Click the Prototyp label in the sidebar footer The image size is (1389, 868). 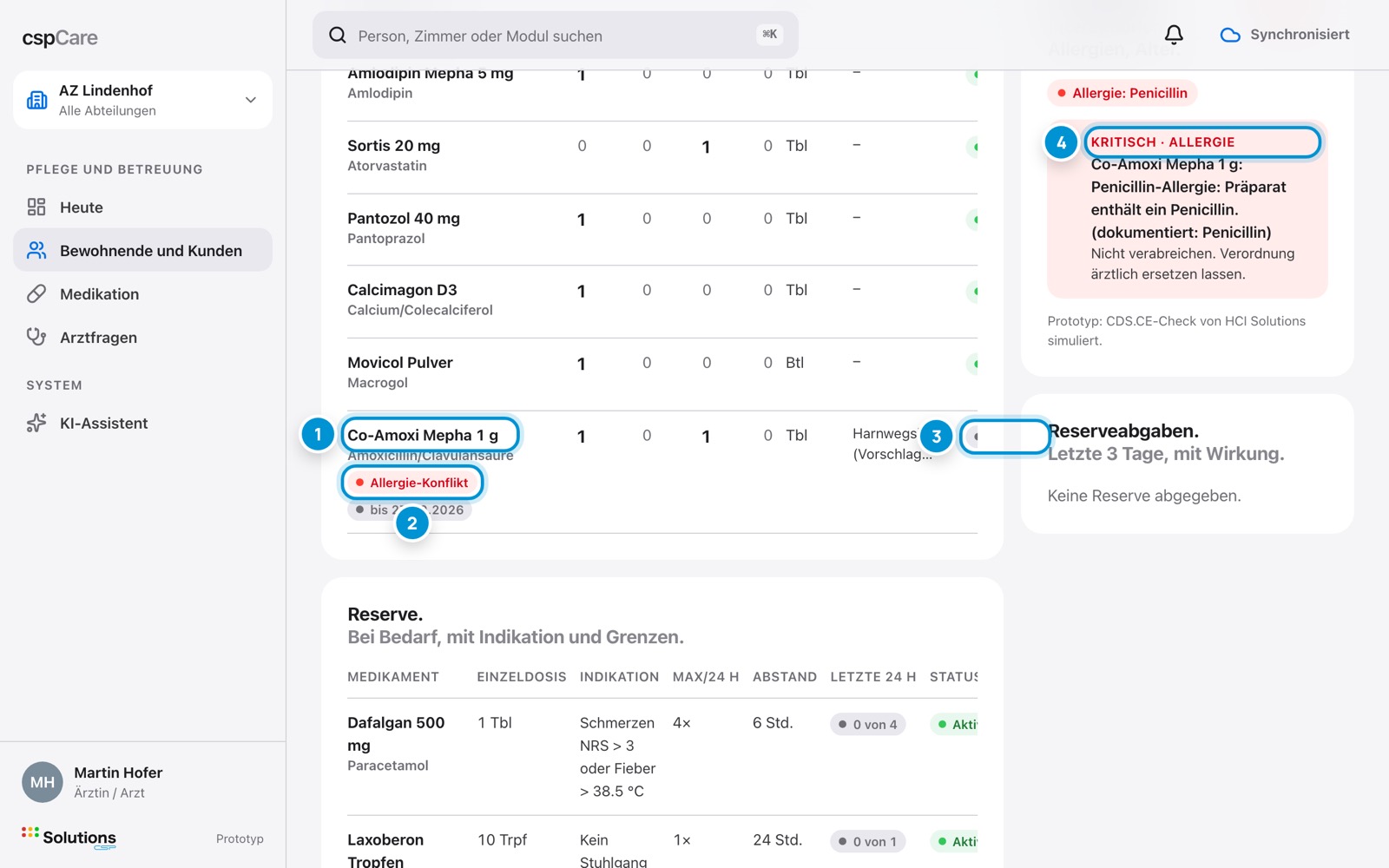click(x=240, y=838)
